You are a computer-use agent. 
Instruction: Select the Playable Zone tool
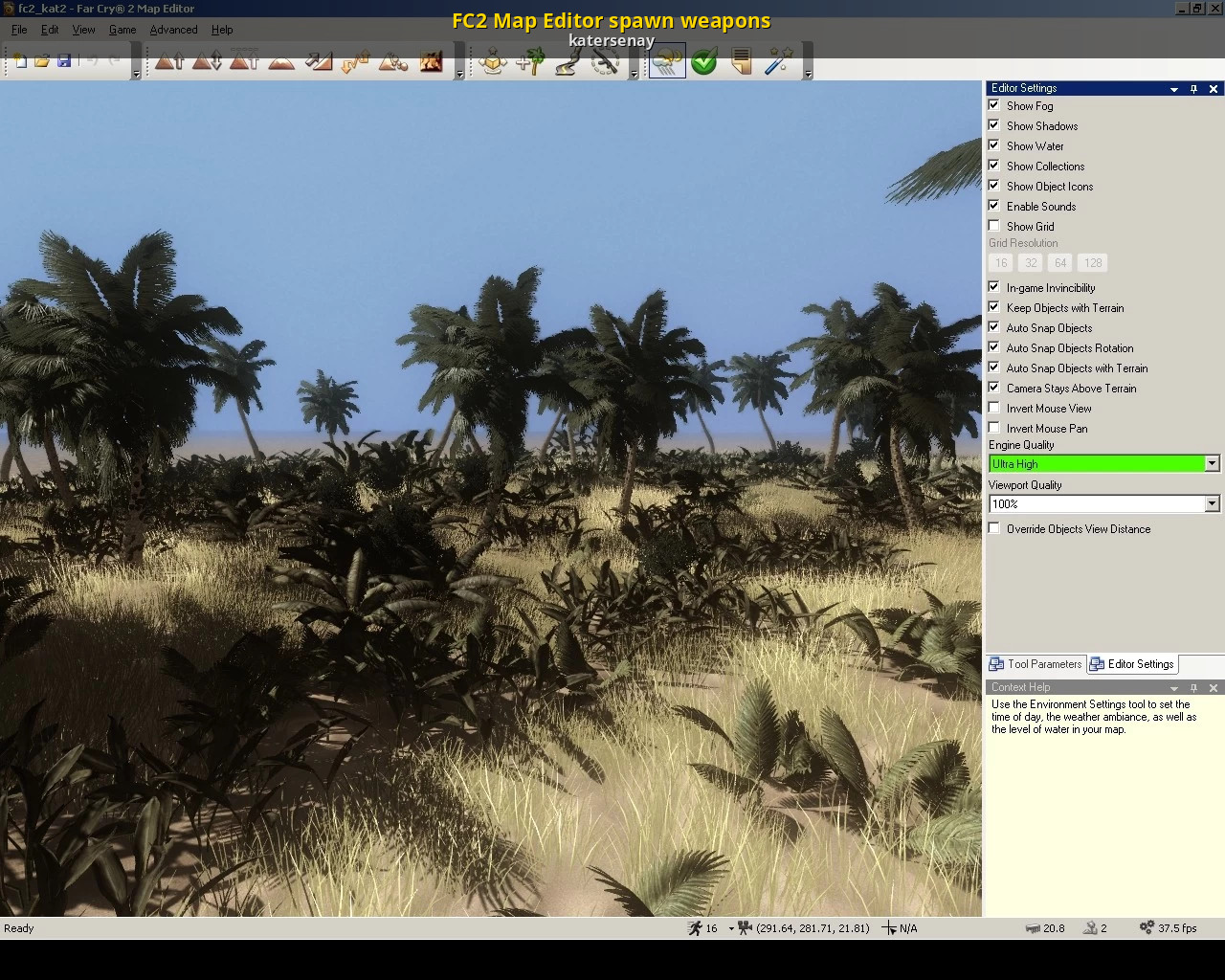605,61
